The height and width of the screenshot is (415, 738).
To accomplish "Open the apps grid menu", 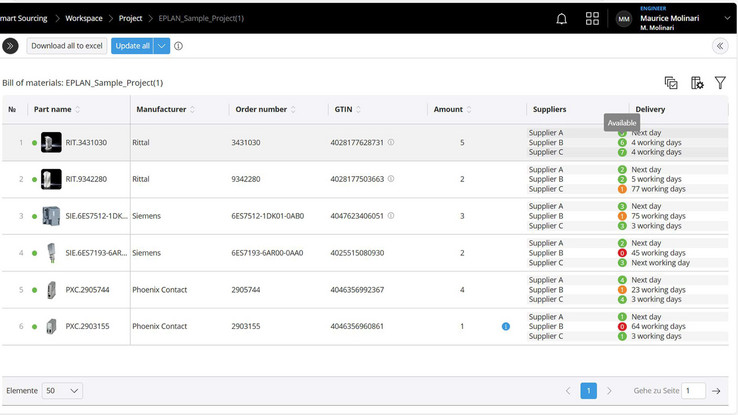I will (x=592, y=18).
